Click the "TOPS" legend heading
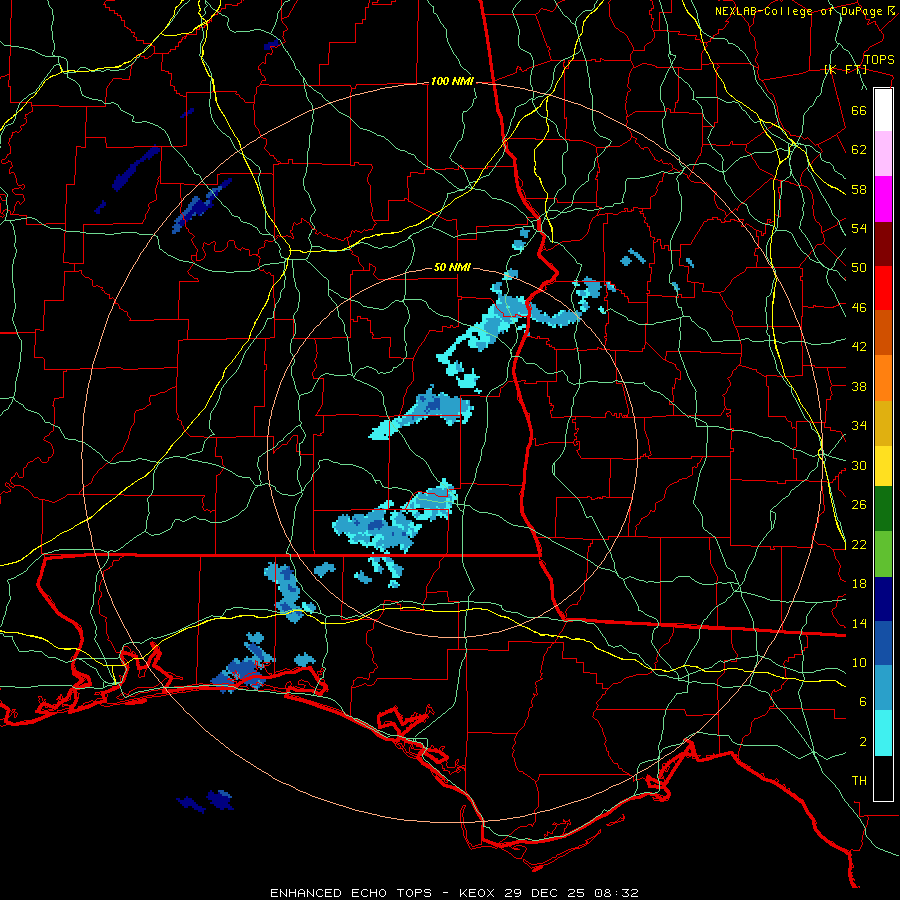Viewport: 900px width, 900px height. (879, 60)
